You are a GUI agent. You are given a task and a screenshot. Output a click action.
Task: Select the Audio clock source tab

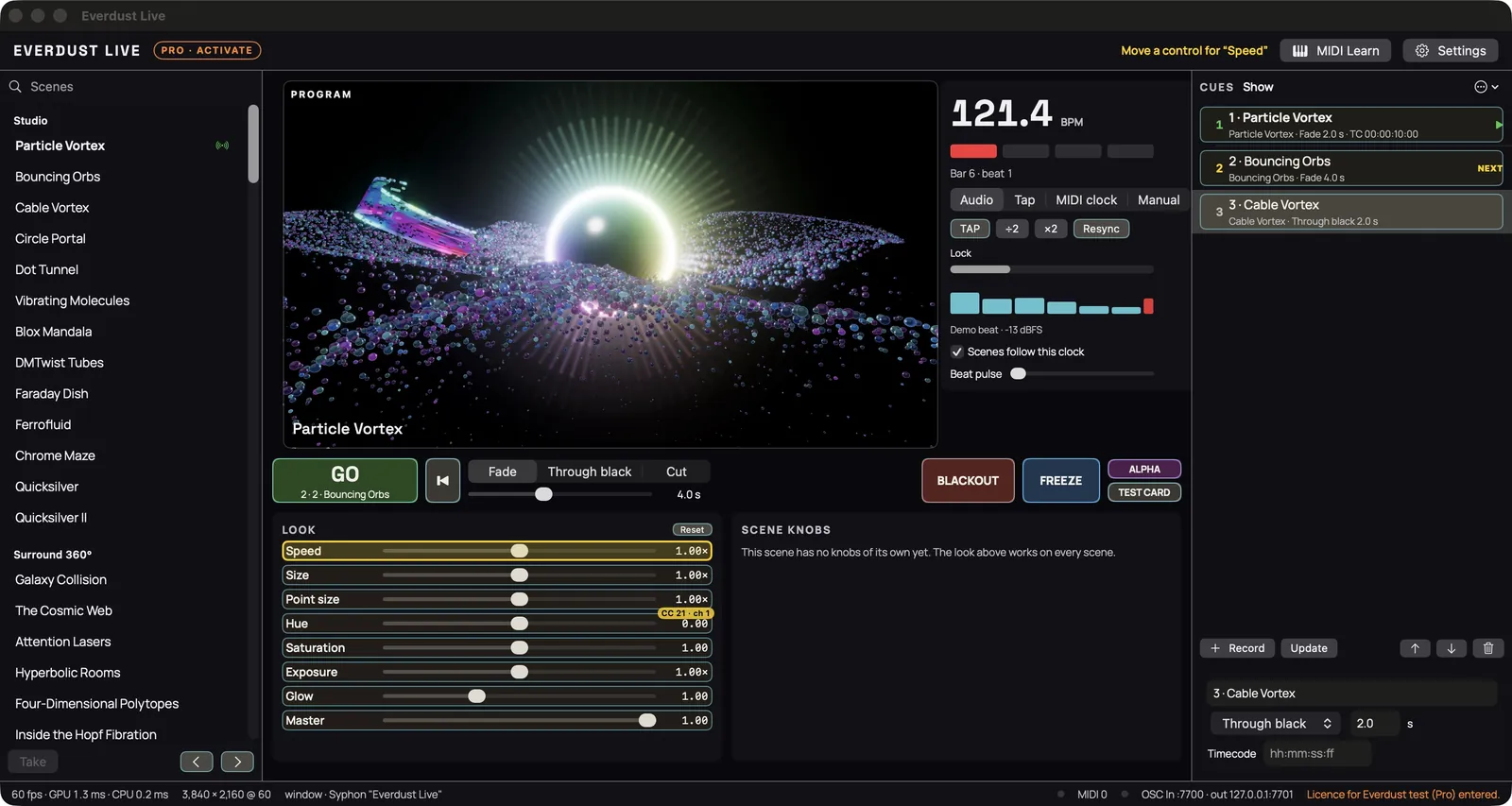(976, 200)
